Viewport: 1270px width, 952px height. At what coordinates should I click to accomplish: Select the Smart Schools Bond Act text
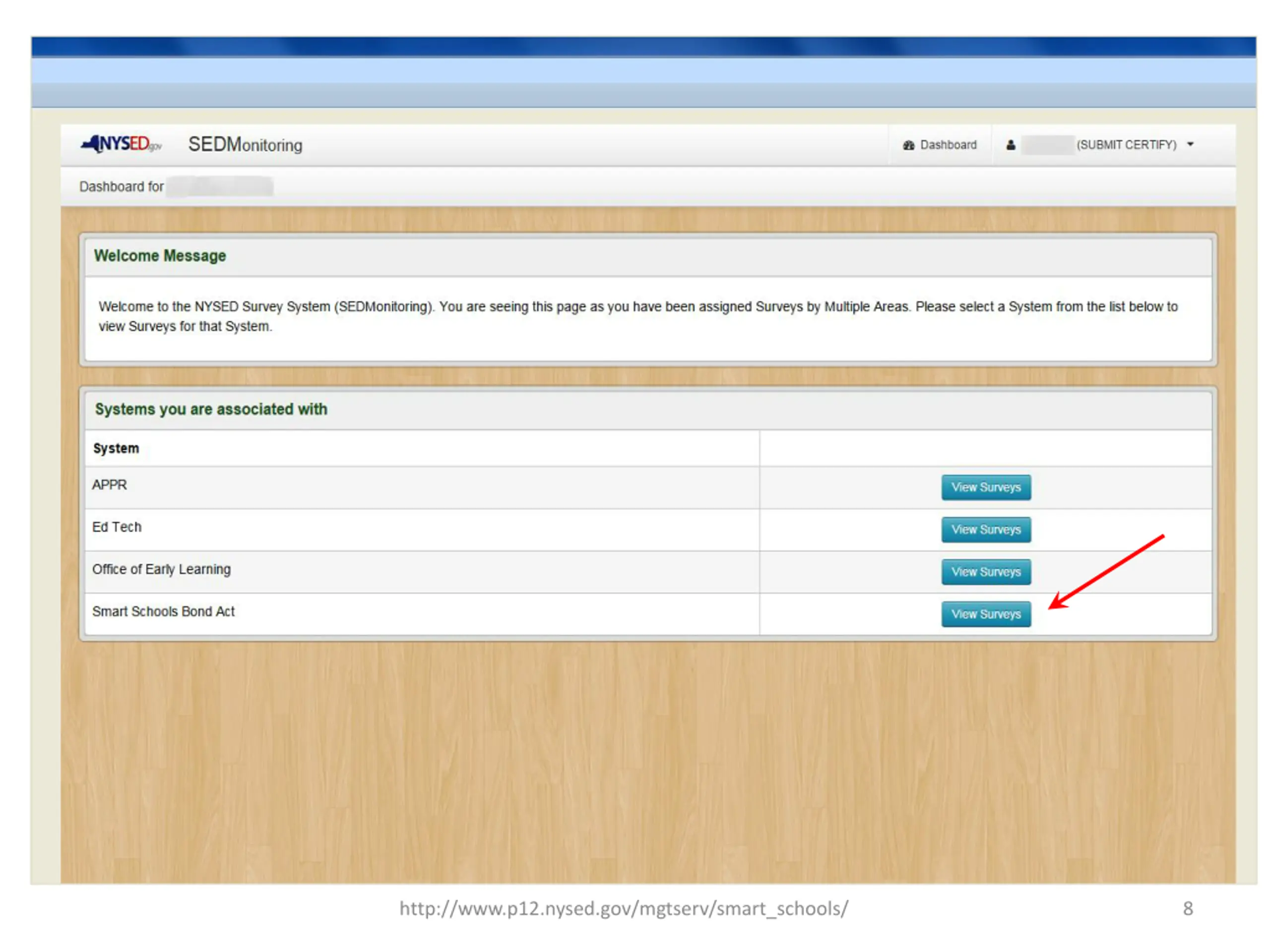click(164, 612)
